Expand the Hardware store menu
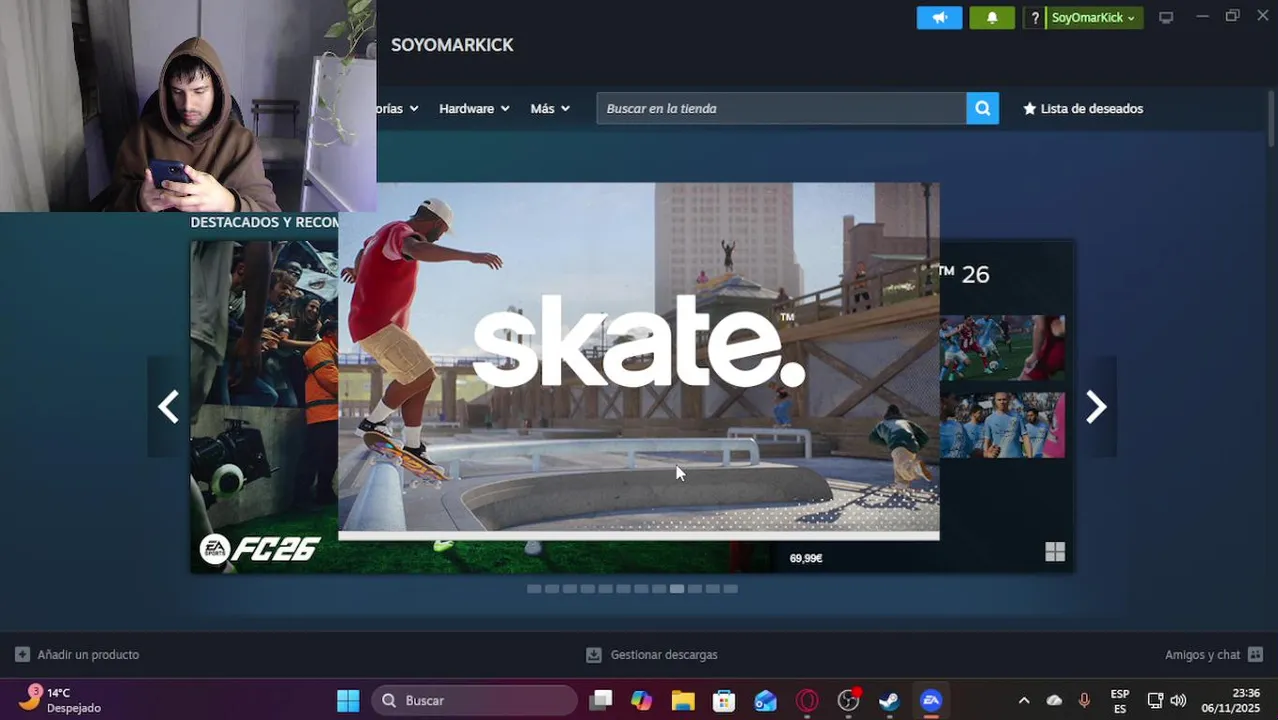Viewport: 1278px width, 720px height. point(474,108)
